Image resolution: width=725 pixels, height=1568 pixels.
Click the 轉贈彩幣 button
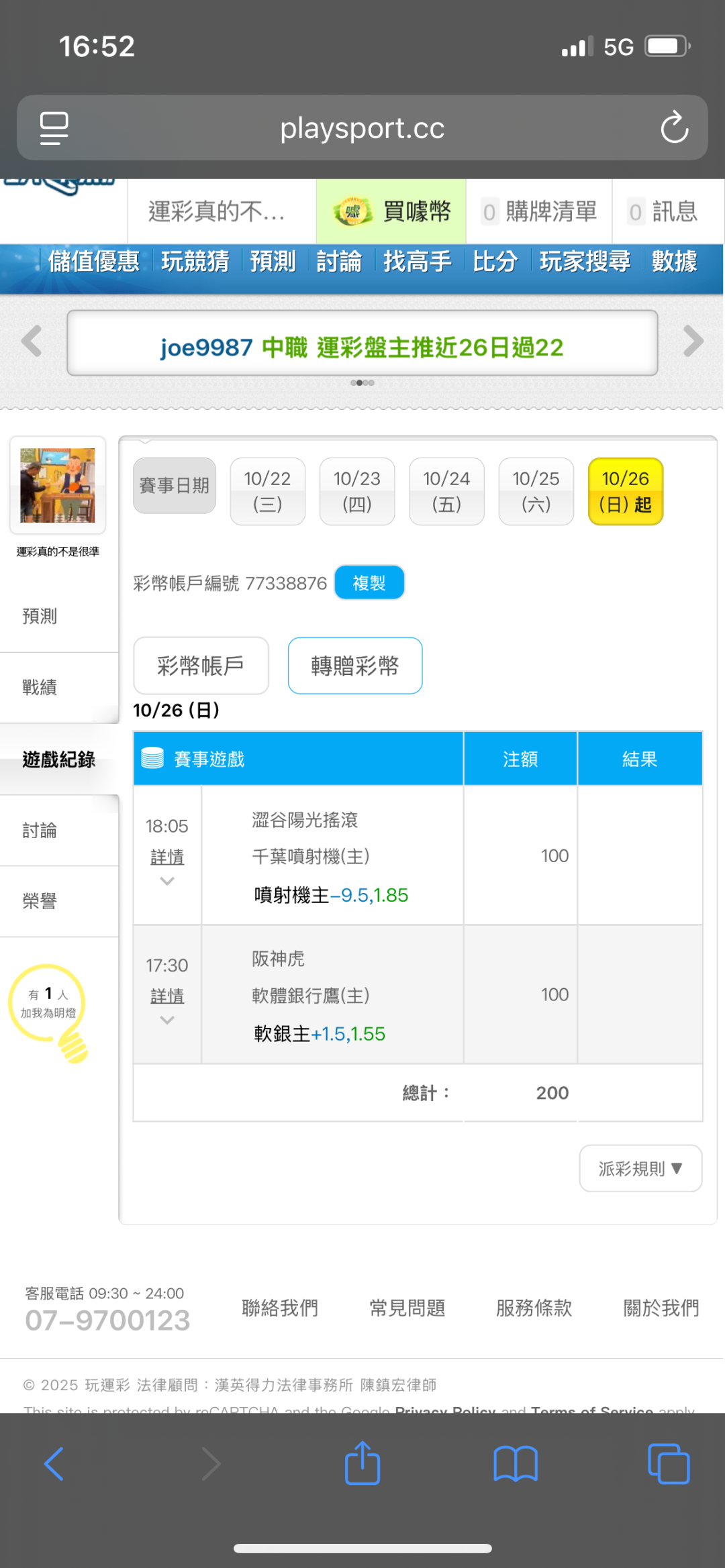point(354,666)
